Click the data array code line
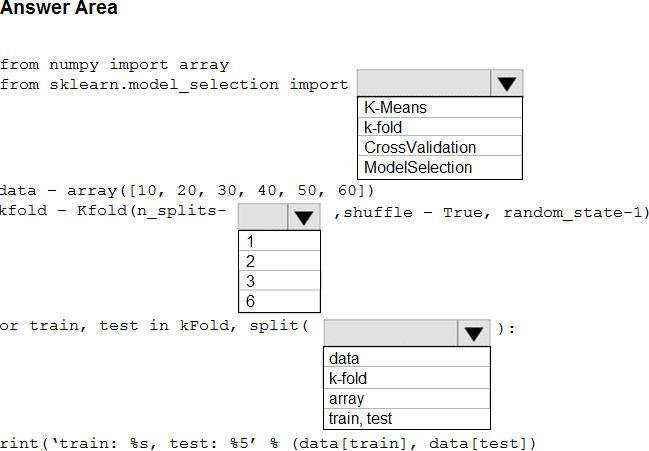Viewport: 649px width, 451px height. pyautogui.click(x=188, y=190)
